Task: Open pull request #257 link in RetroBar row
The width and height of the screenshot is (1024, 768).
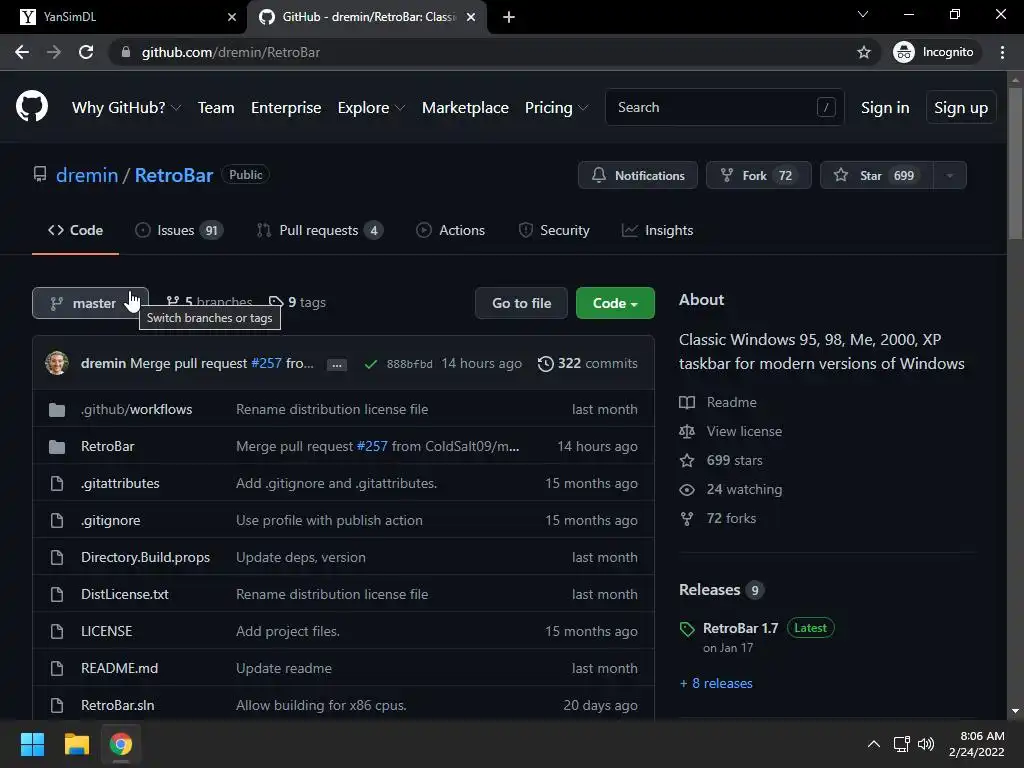Action: [x=372, y=447]
